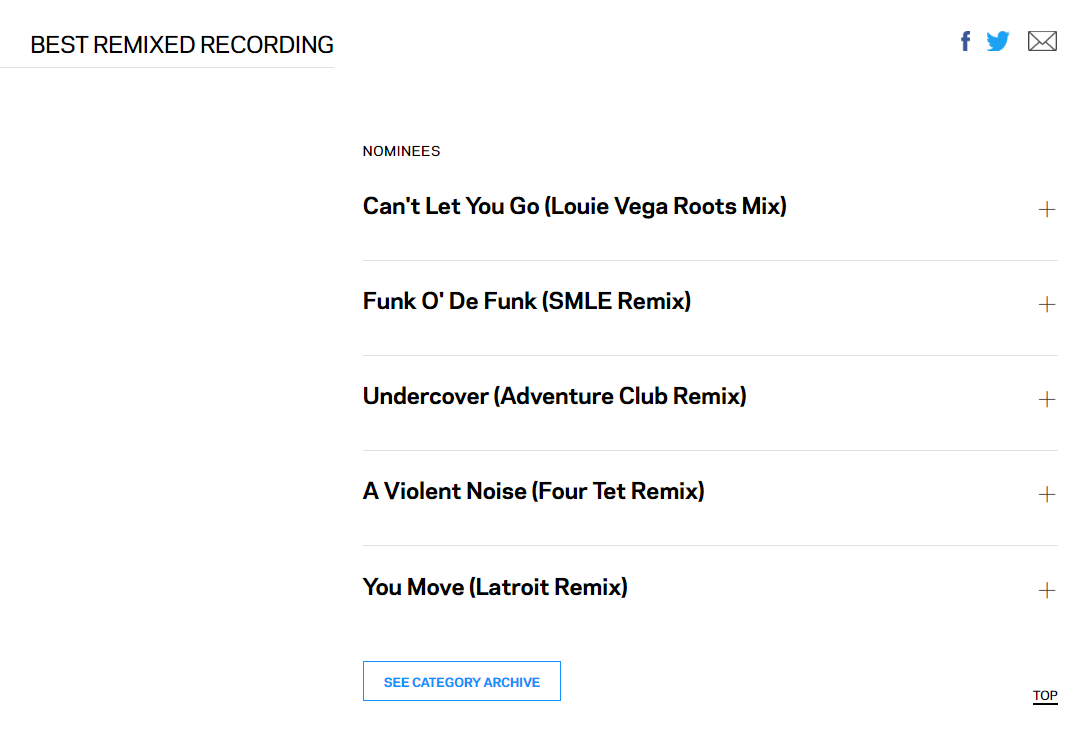Click the Best Remixed Recording heading

[x=182, y=45]
